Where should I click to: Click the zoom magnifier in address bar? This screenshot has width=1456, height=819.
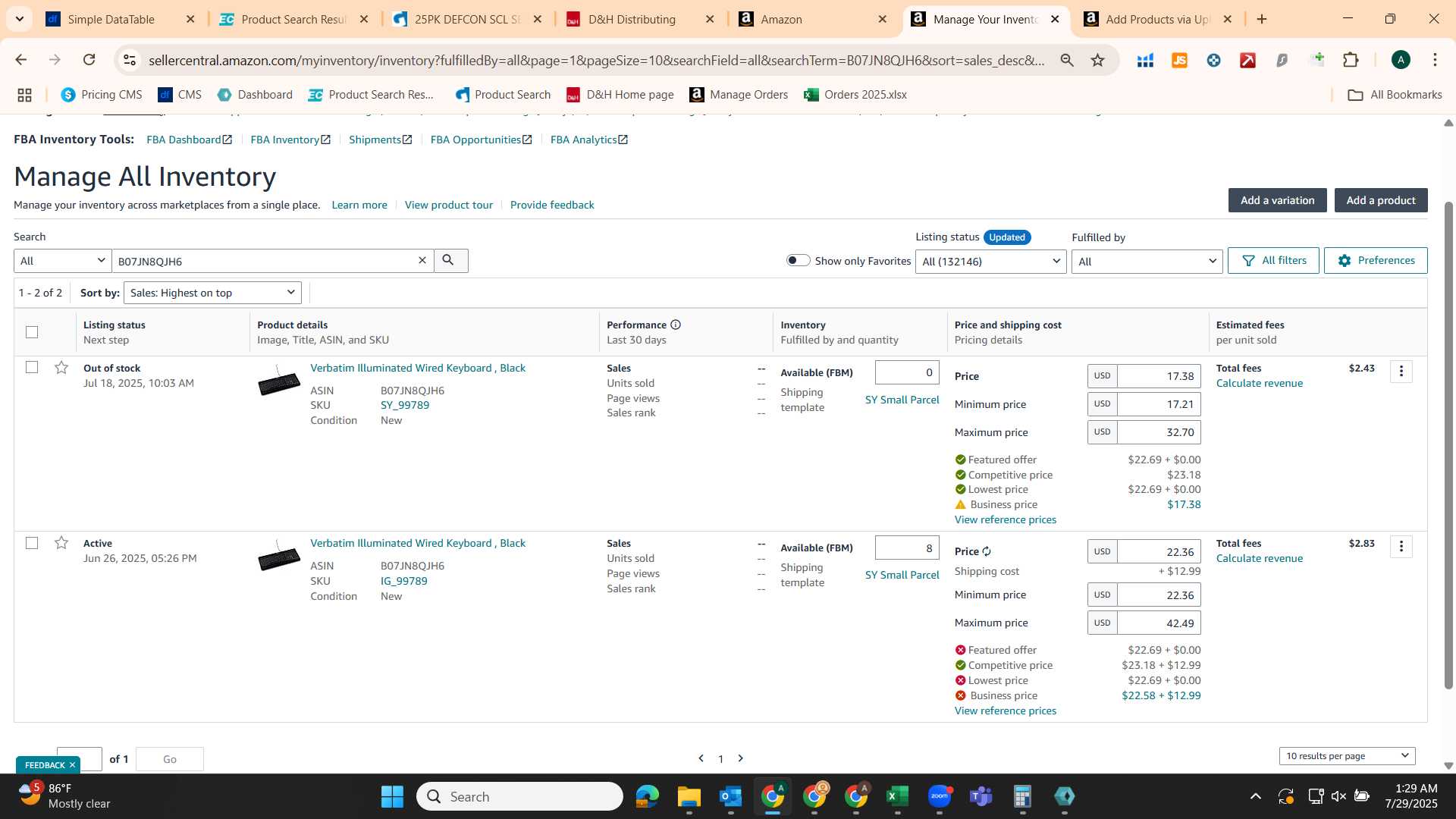click(1067, 60)
